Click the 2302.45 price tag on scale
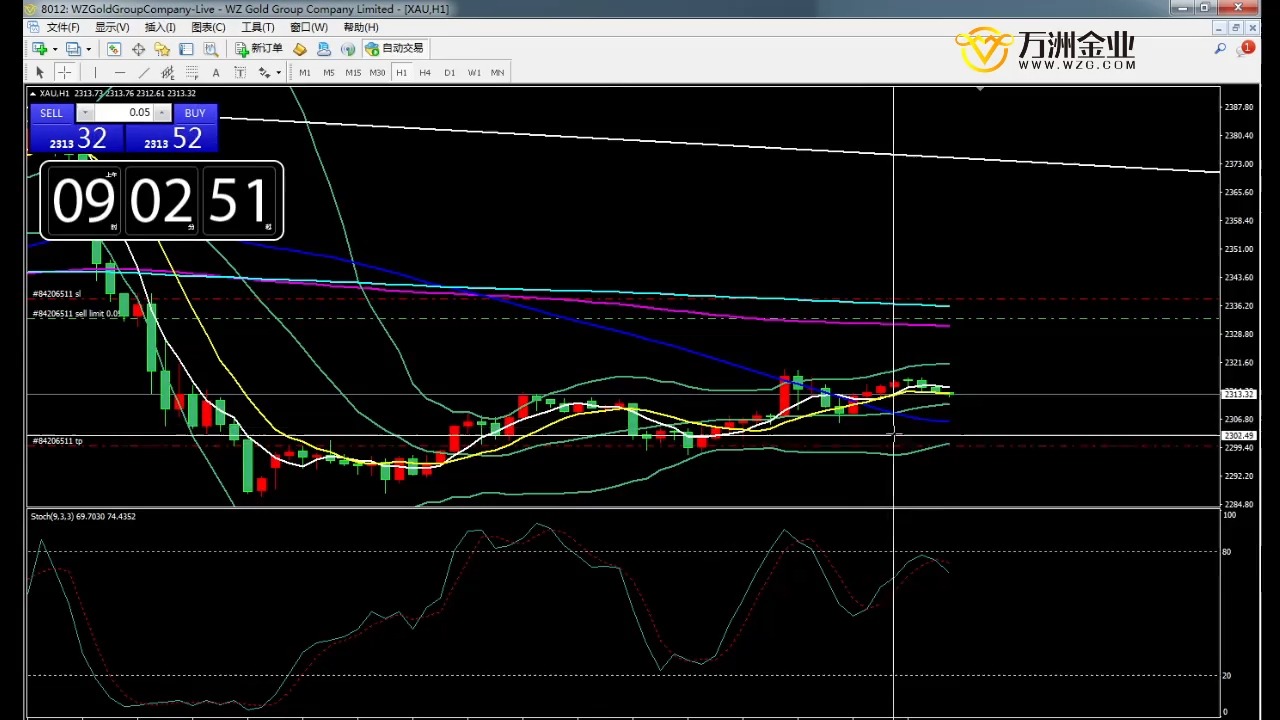The image size is (1280, 720). click(x=1238, y=435)
